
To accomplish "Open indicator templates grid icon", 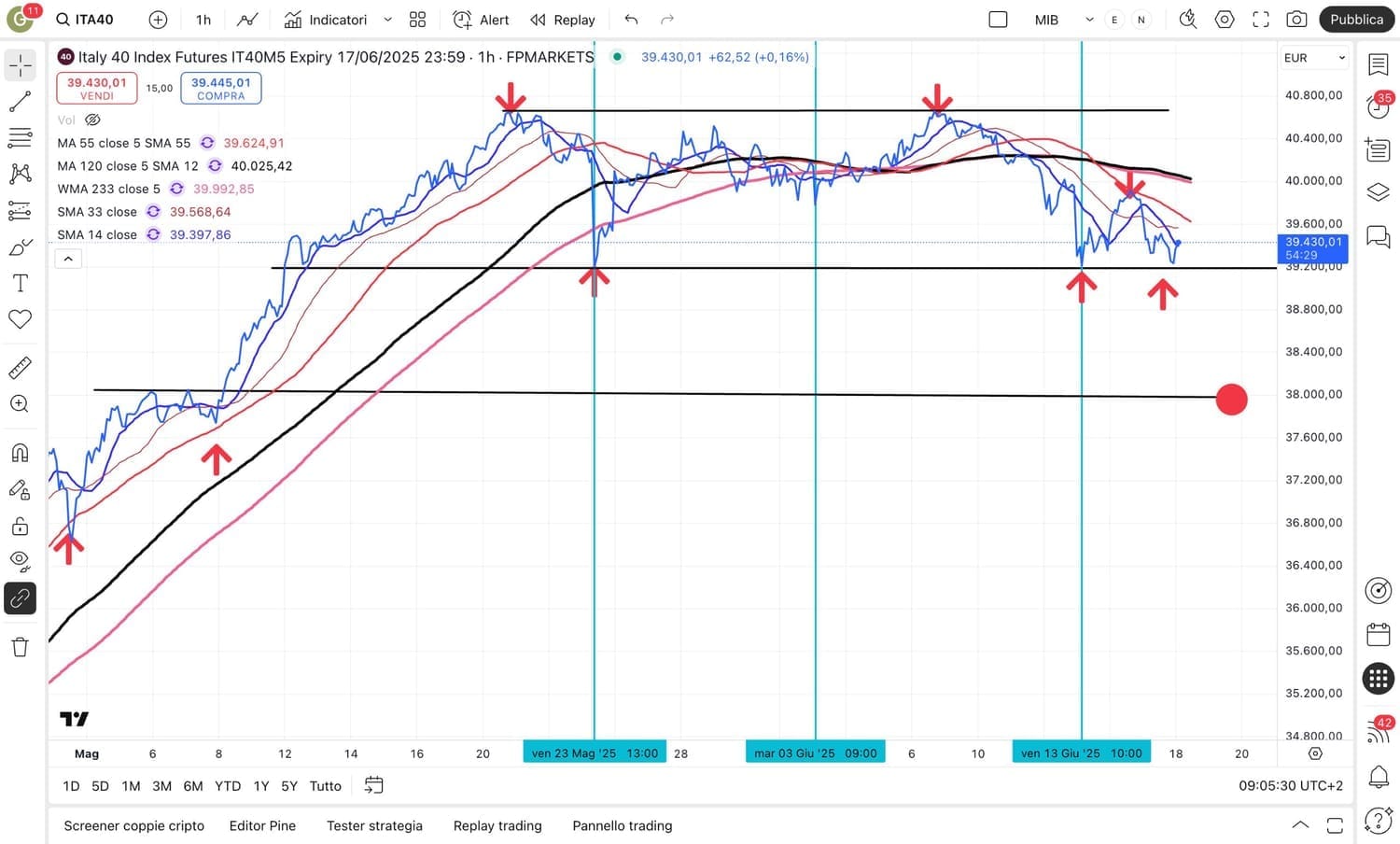I will [417, 20].
